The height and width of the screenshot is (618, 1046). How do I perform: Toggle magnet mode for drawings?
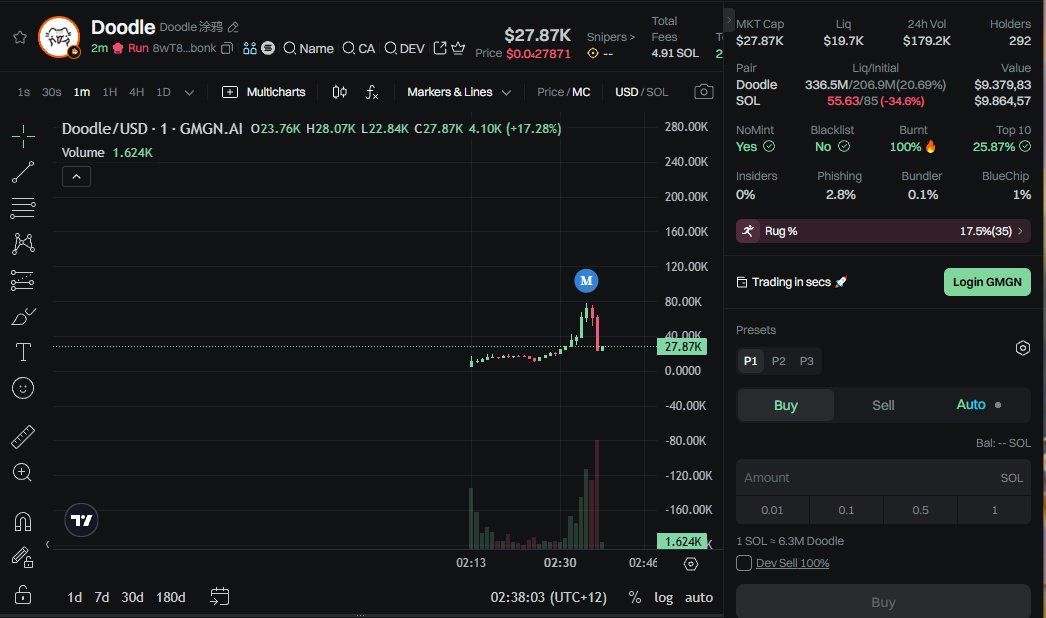pyautogui.click(x=23, y=521)
